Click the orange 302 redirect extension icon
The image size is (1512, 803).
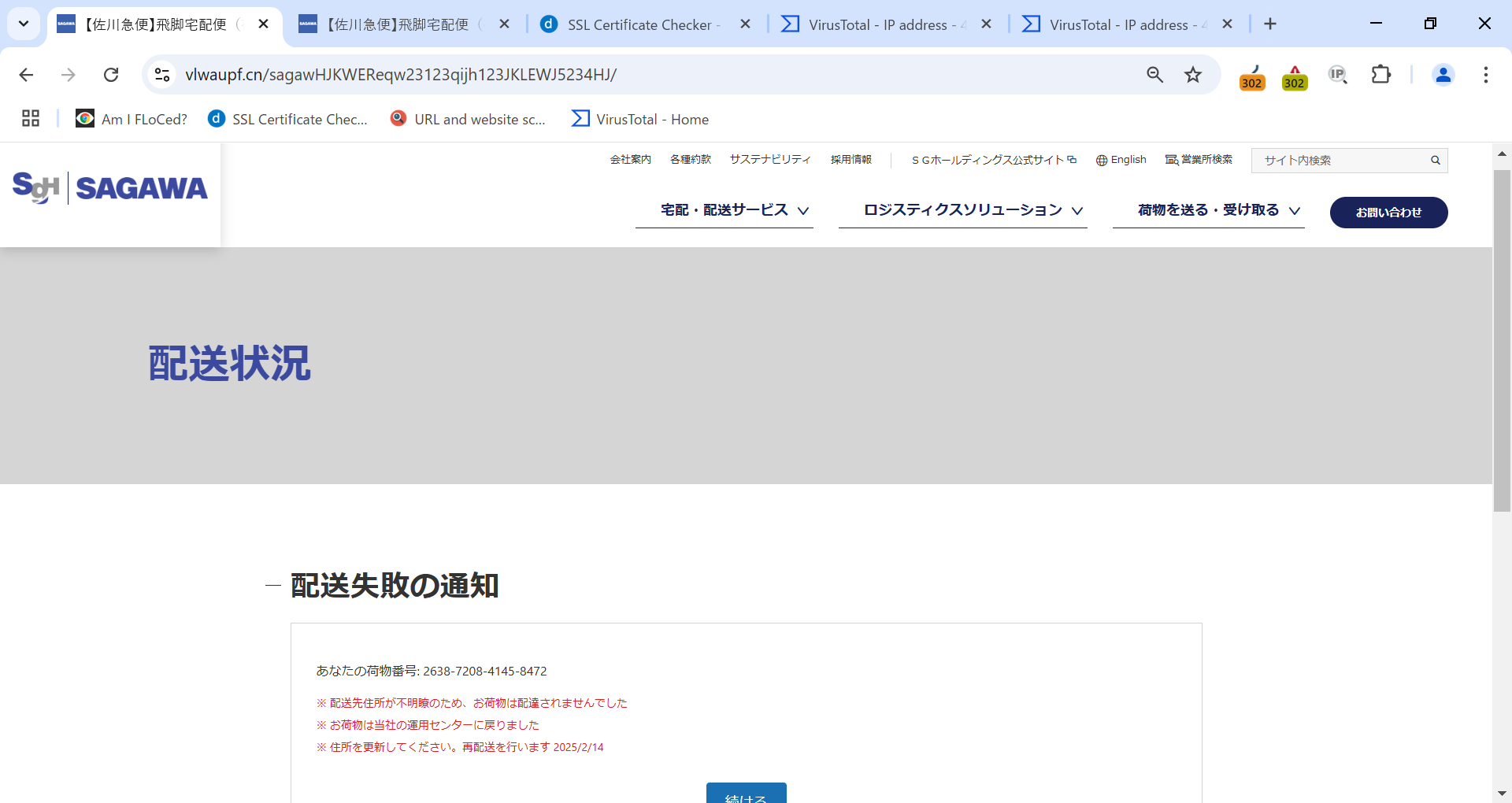tap(1252, 78)
